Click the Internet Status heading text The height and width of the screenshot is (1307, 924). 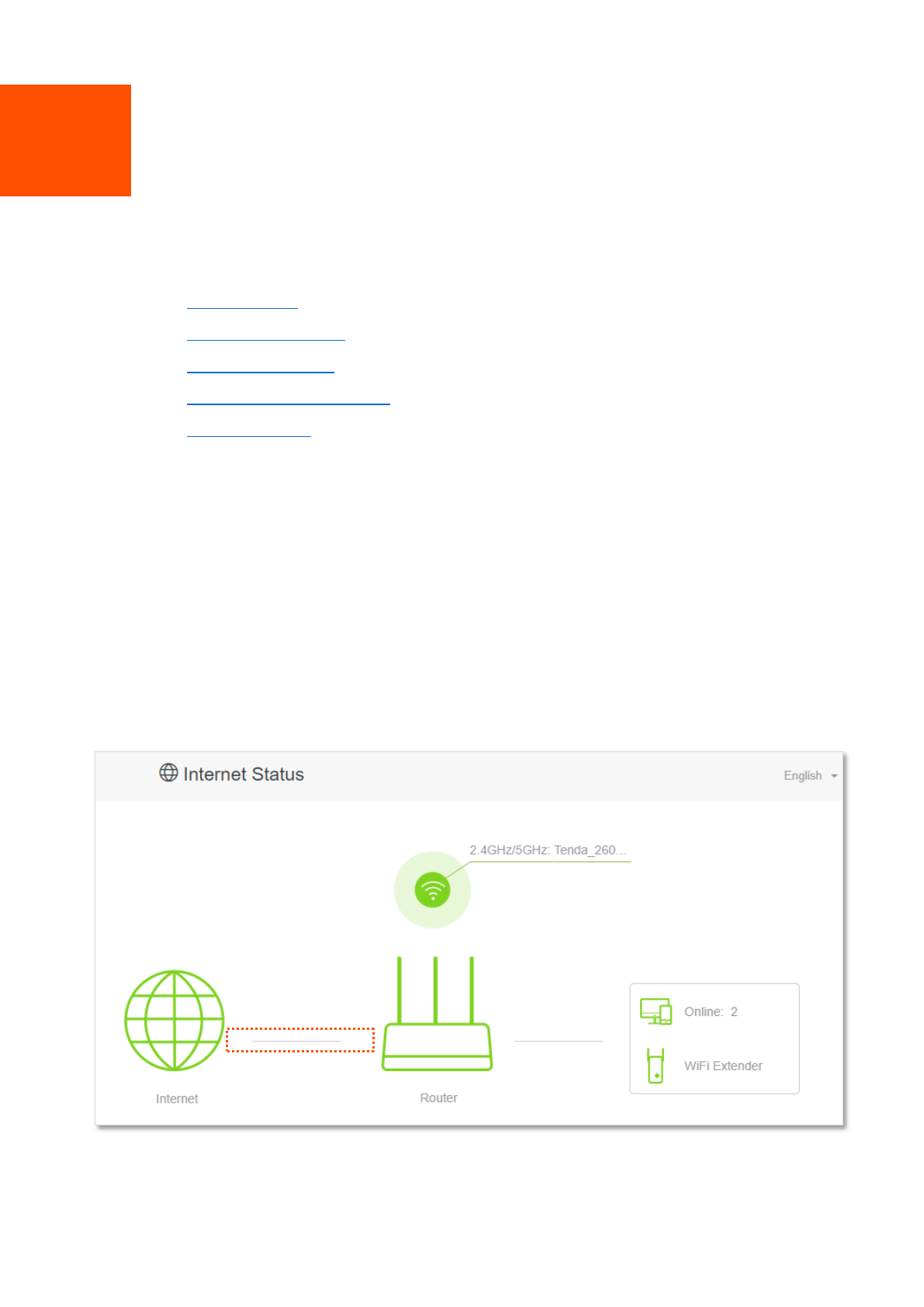[x=244, y=775]
